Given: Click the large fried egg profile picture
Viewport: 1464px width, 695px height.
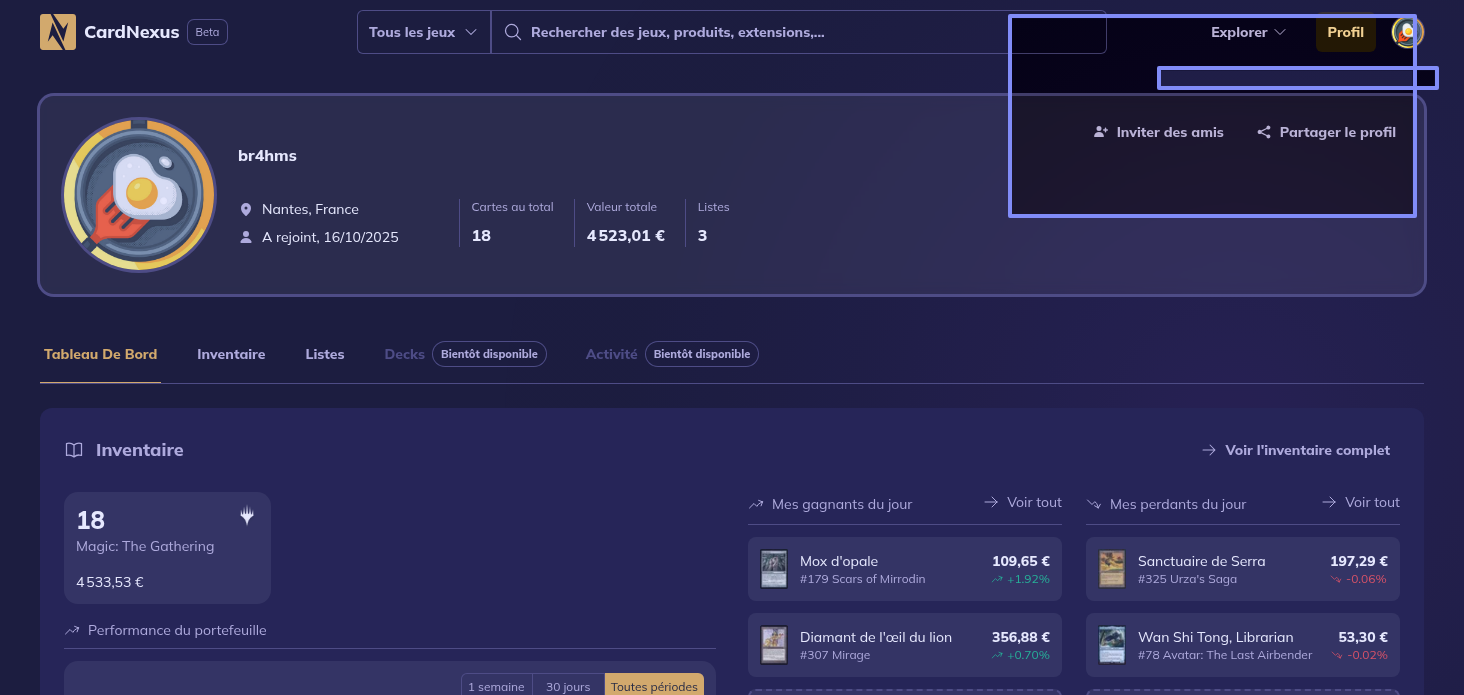Looking at the screenshot, I should point(139,195).
